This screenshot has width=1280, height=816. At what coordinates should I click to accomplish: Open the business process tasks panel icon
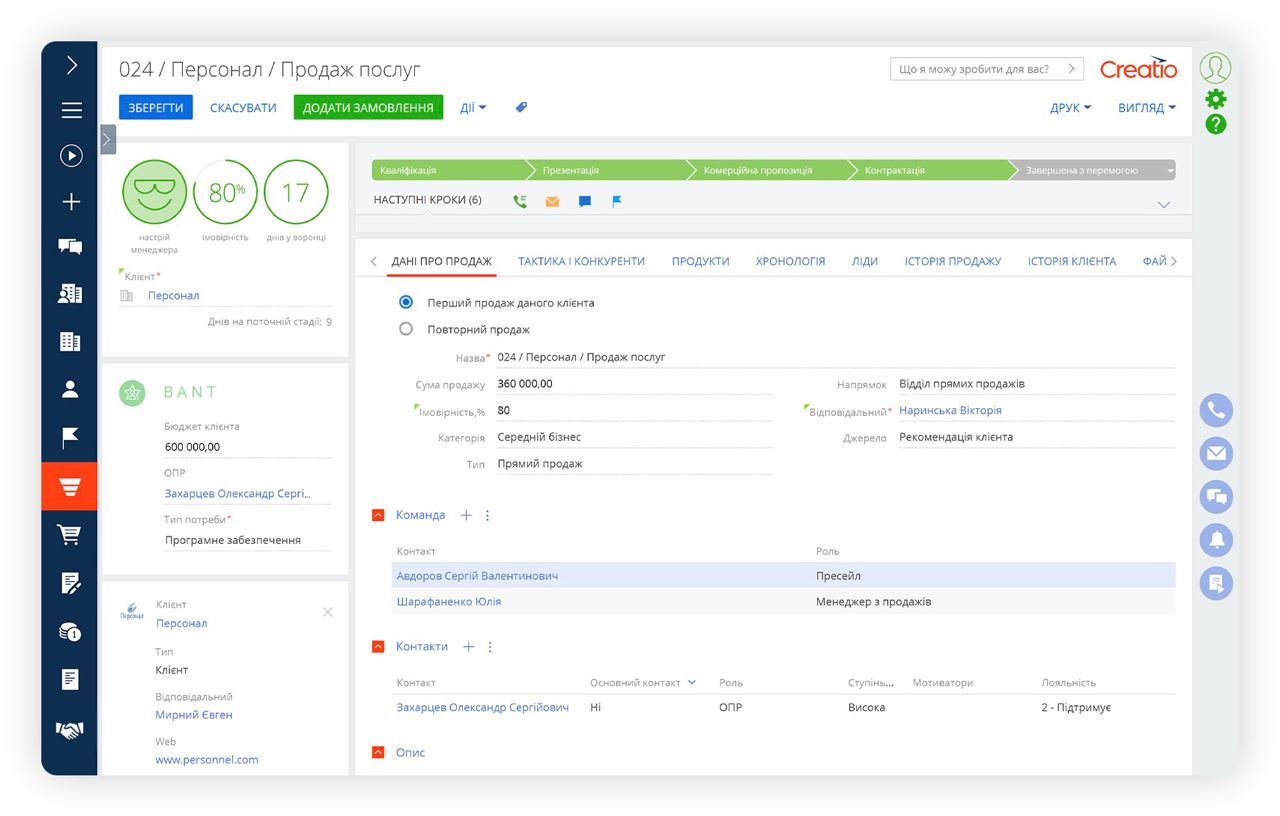pos(1216,583)
